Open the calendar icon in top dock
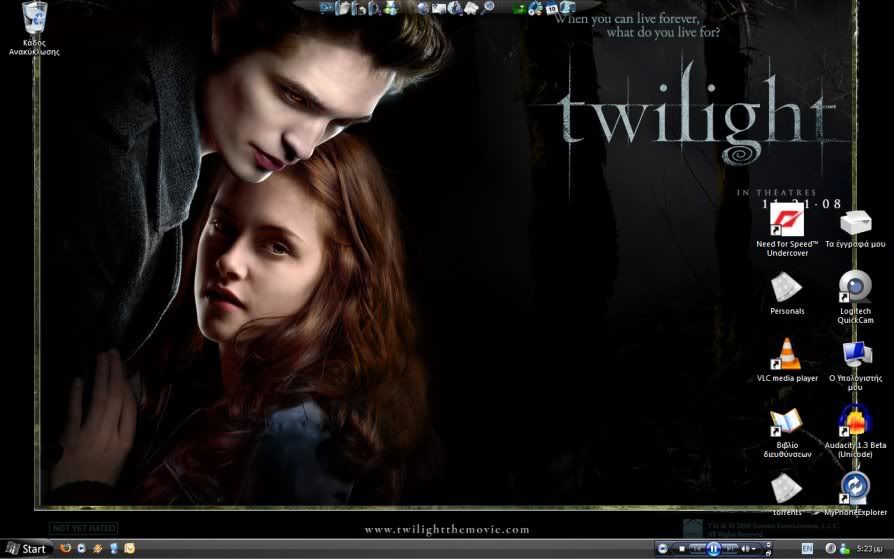 [551, 9]
